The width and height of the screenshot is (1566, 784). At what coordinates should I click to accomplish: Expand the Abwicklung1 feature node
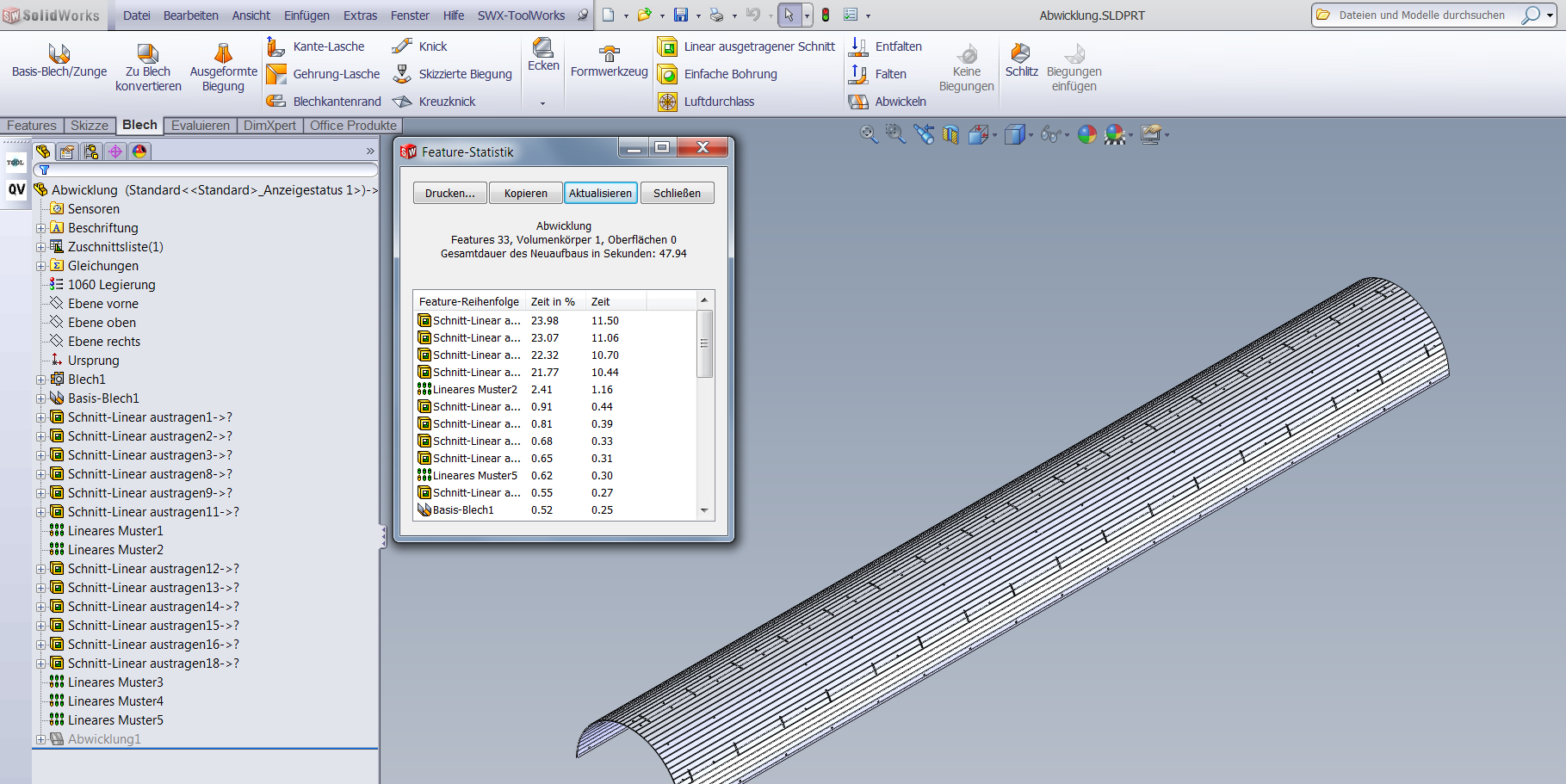coord(40,739)
